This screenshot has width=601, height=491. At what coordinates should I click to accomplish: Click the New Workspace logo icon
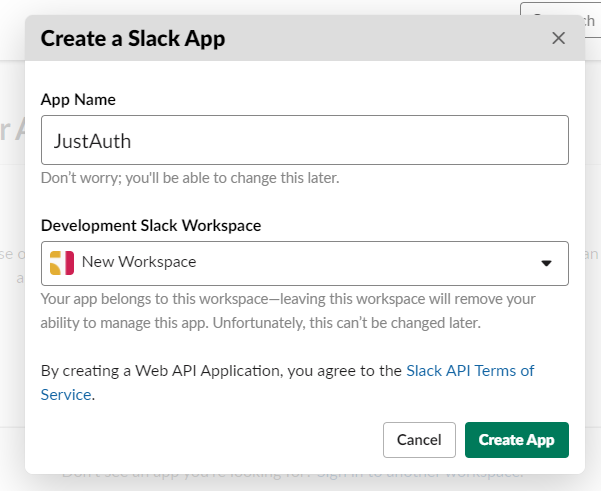click(x=62, y=263)
